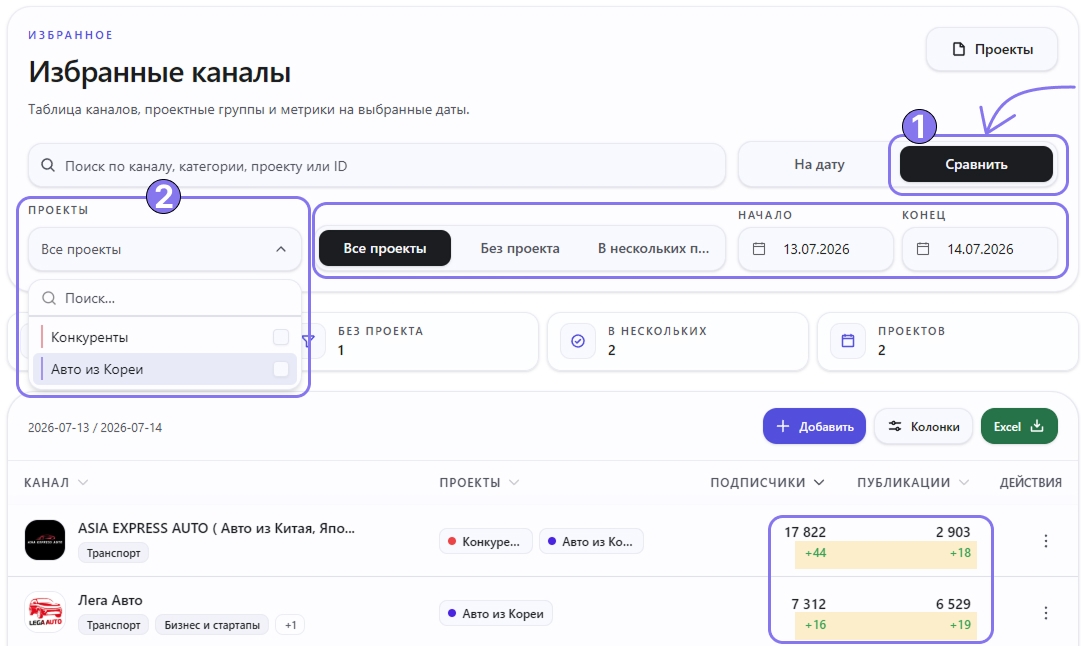Image resolution: width=1081 pixels, height=646 pixels.
Task: Click calendar icon in Начало date field
Action: point(759,249)
